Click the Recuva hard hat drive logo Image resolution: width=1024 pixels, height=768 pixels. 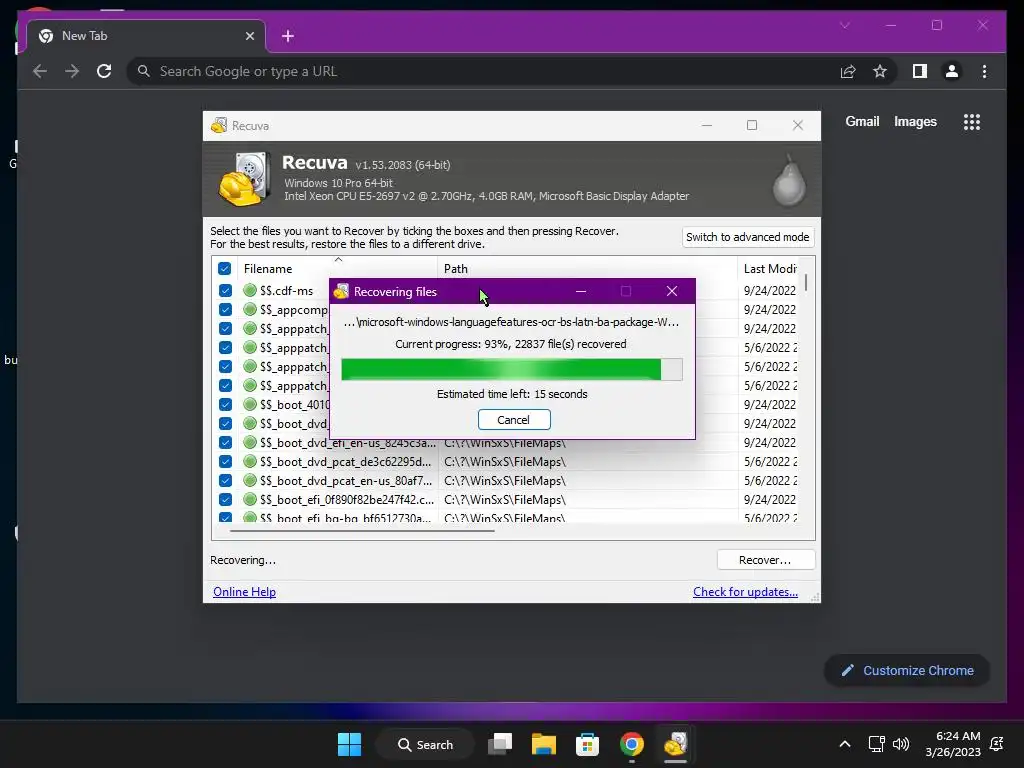tap(244, 179)
